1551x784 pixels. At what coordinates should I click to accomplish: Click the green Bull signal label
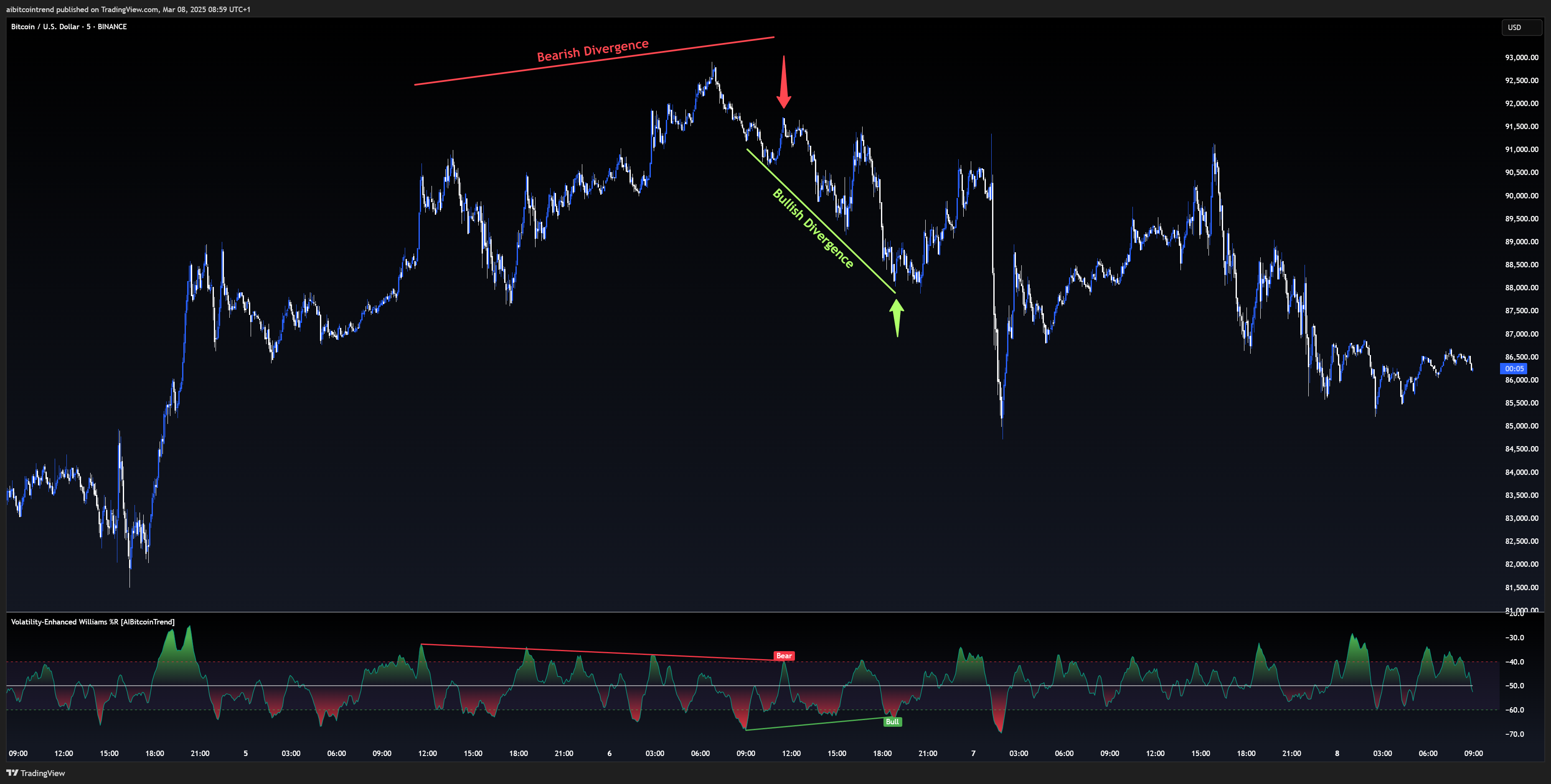(x=892, y=721)
